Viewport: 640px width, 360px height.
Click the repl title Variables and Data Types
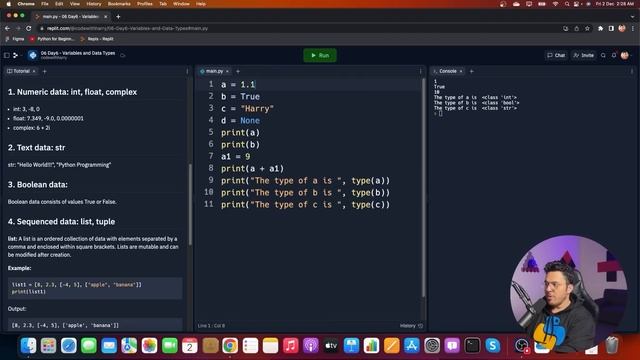(x=78, y=53)
